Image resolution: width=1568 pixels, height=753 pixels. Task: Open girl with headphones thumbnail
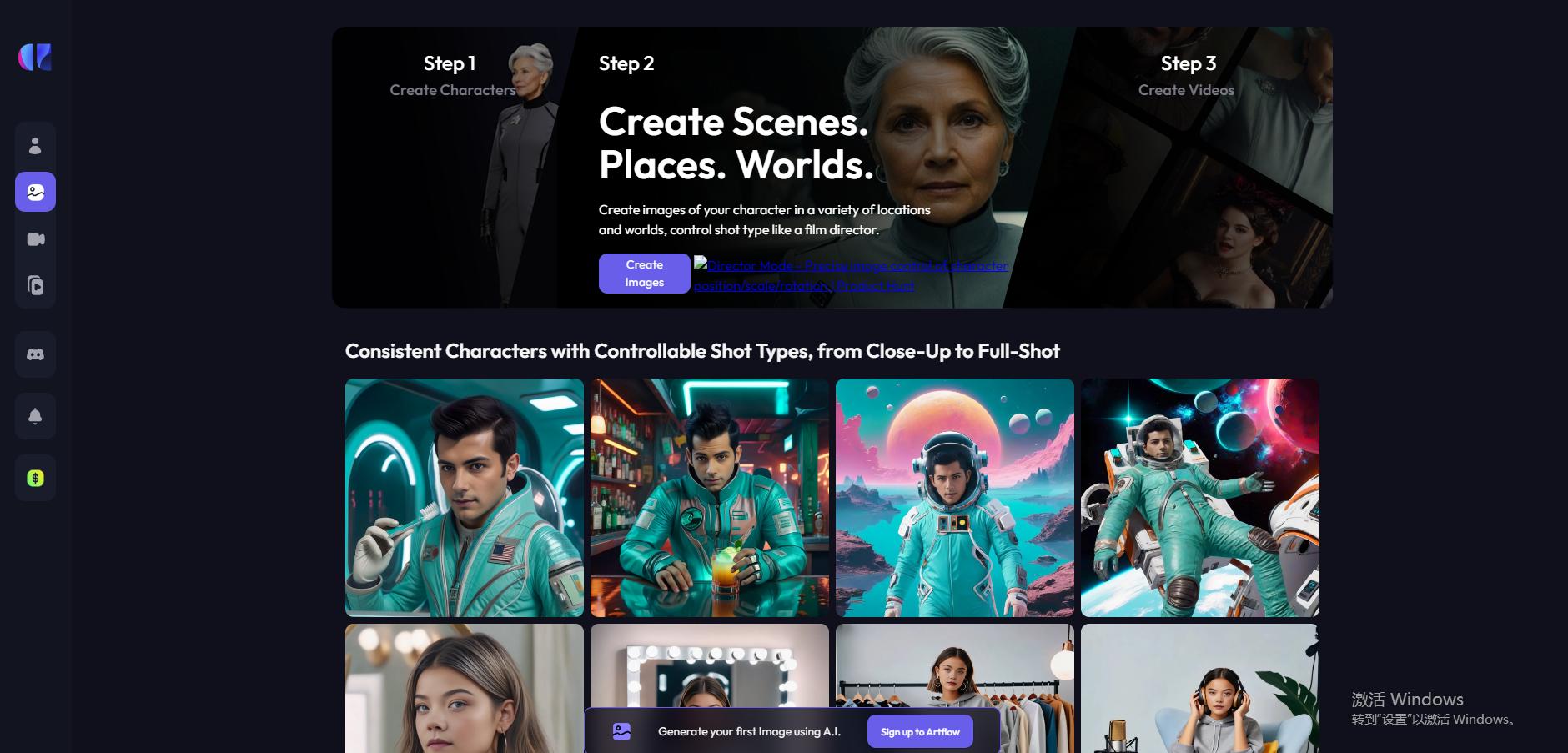[1200, 689]
